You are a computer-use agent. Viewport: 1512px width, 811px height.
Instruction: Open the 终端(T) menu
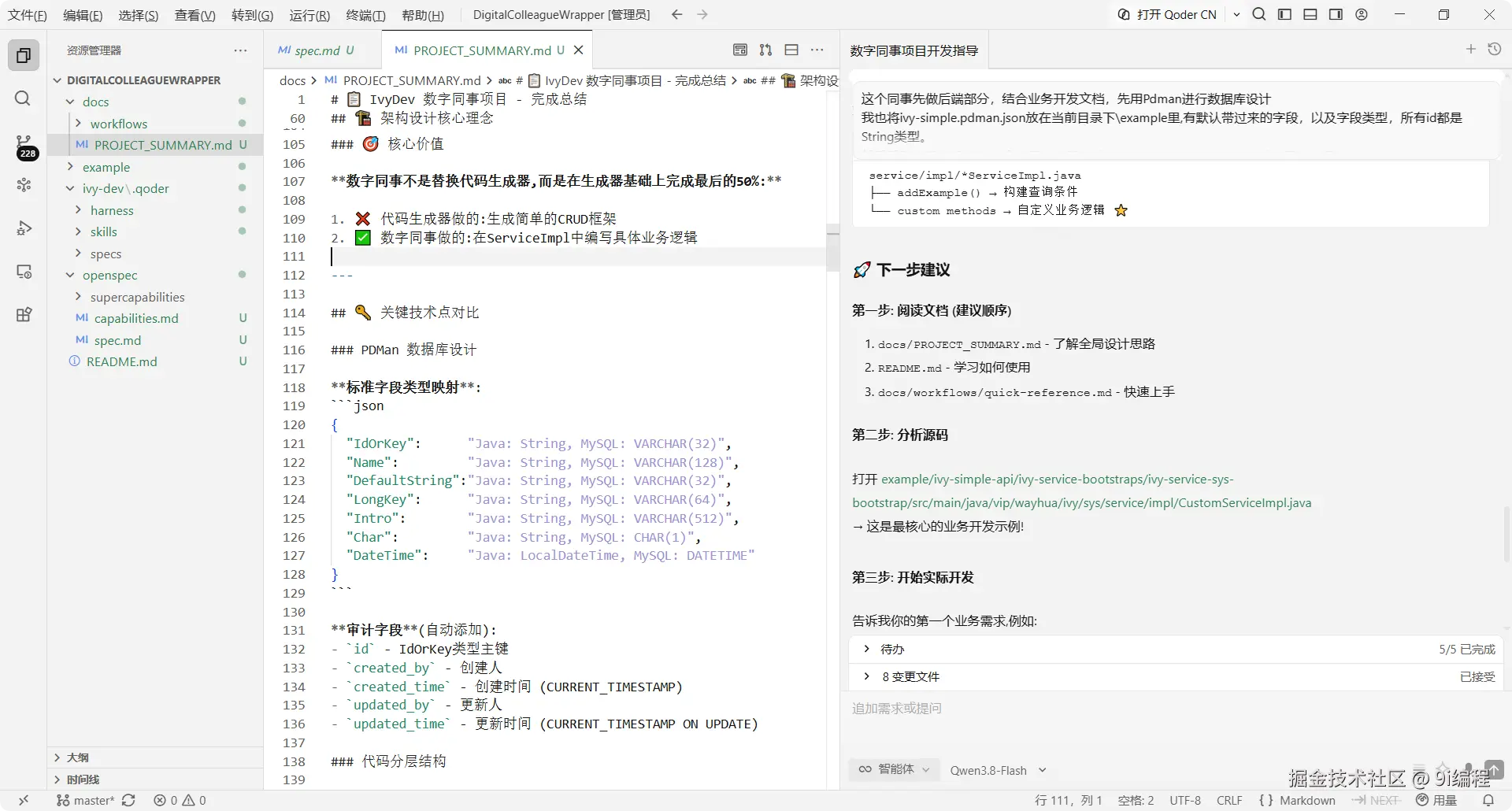[366, 15]
